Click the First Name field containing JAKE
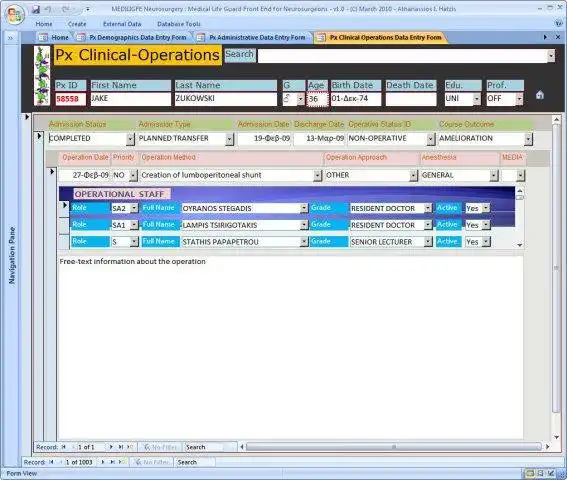567x480 pixels. tap(130, 99)
